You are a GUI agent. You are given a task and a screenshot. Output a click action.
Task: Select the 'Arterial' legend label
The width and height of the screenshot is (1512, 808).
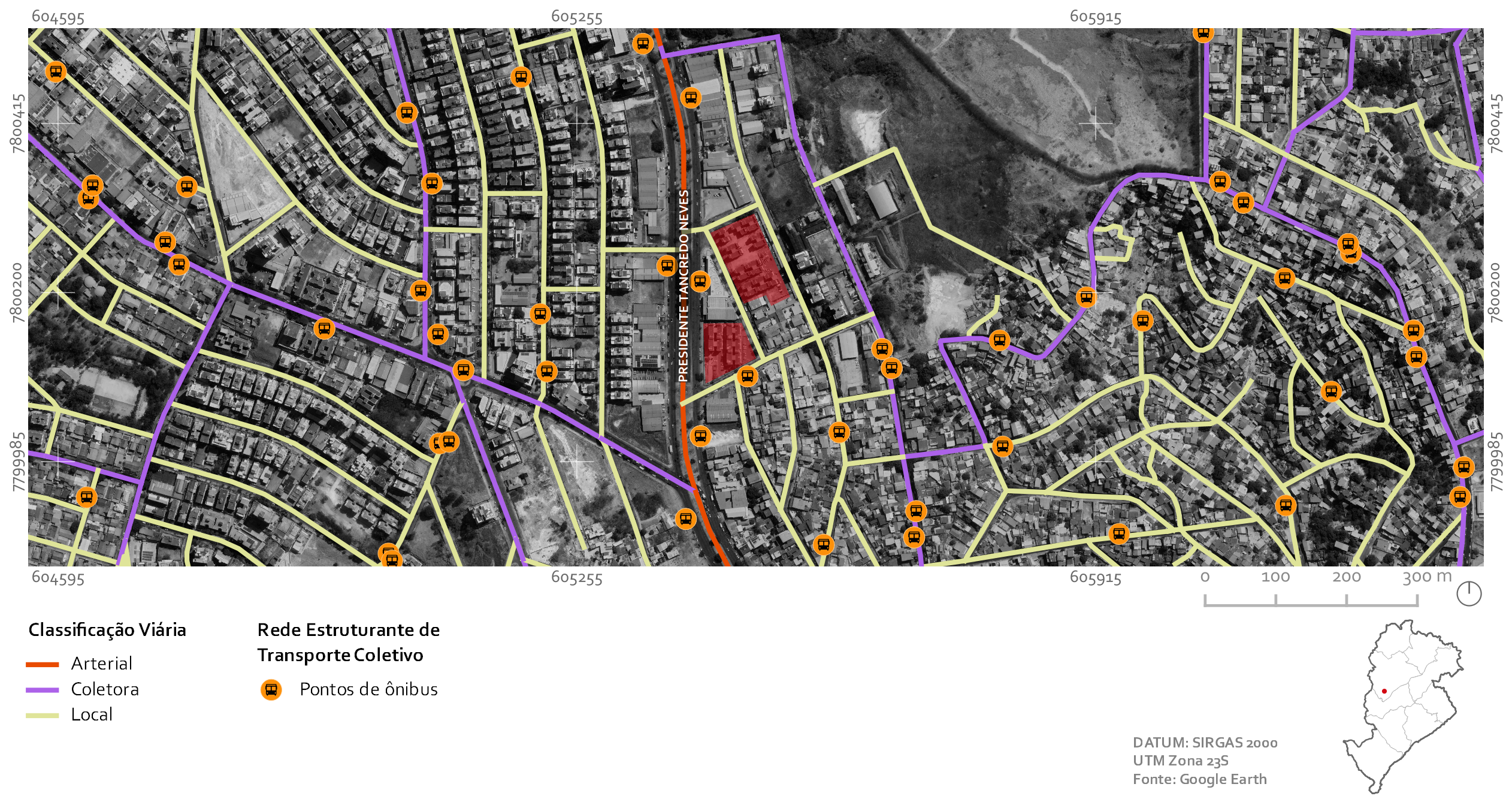coord(101,664)
